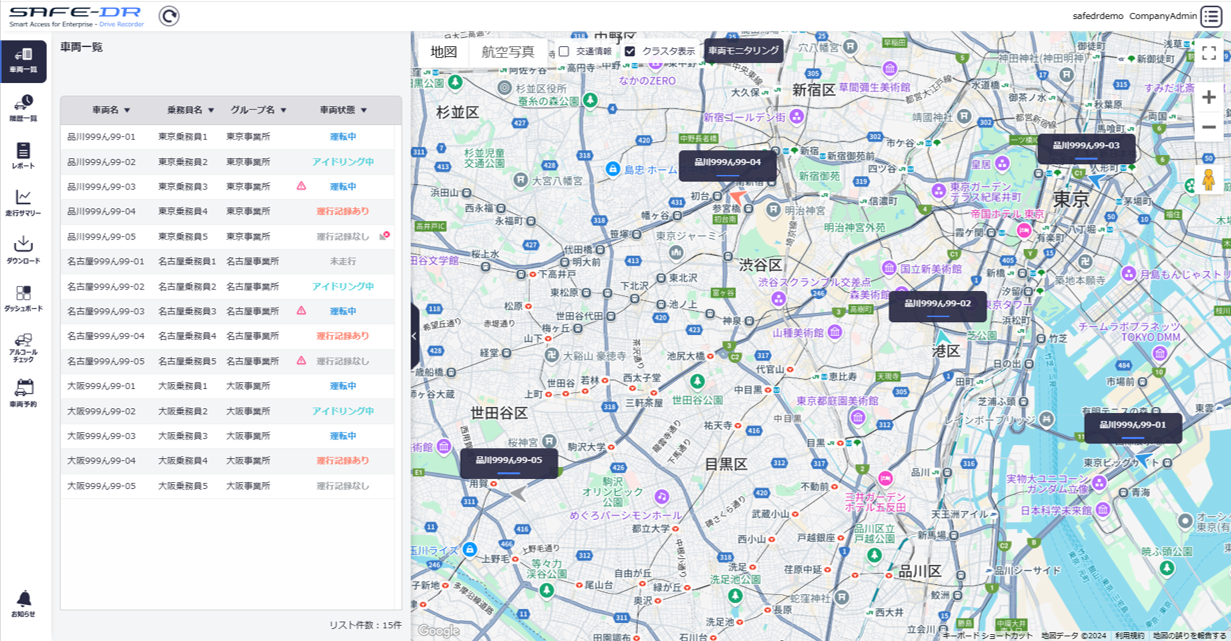The width and height of the screenshot is (1231, 641).
Task: Click the Google logo on the map
Action: point(438,631)
